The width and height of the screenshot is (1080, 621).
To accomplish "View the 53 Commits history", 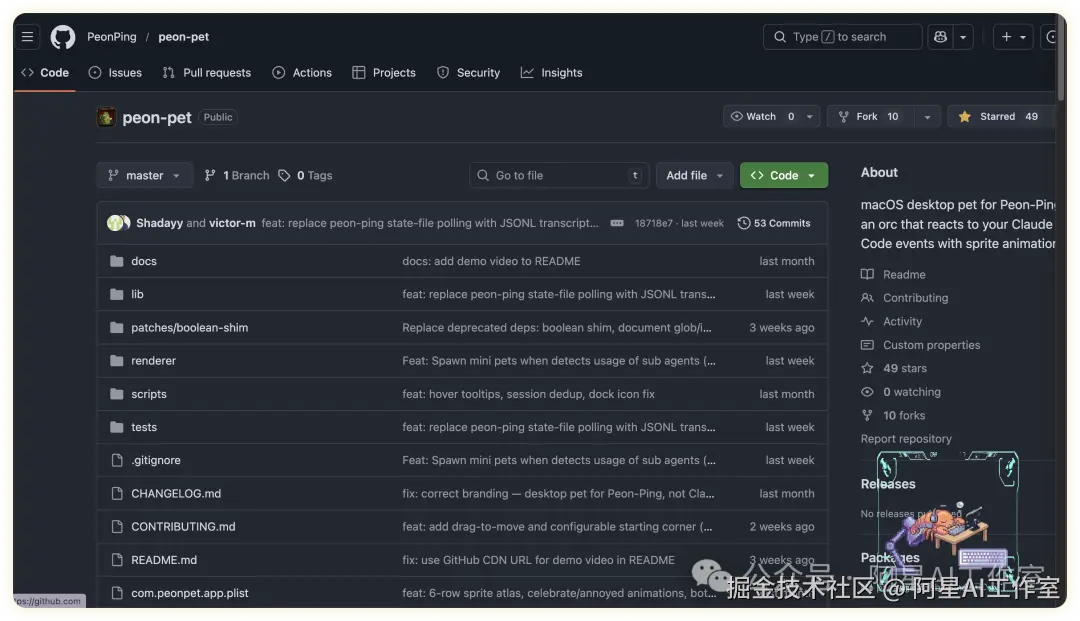I will pyautogui.click(x=774, y=223).
